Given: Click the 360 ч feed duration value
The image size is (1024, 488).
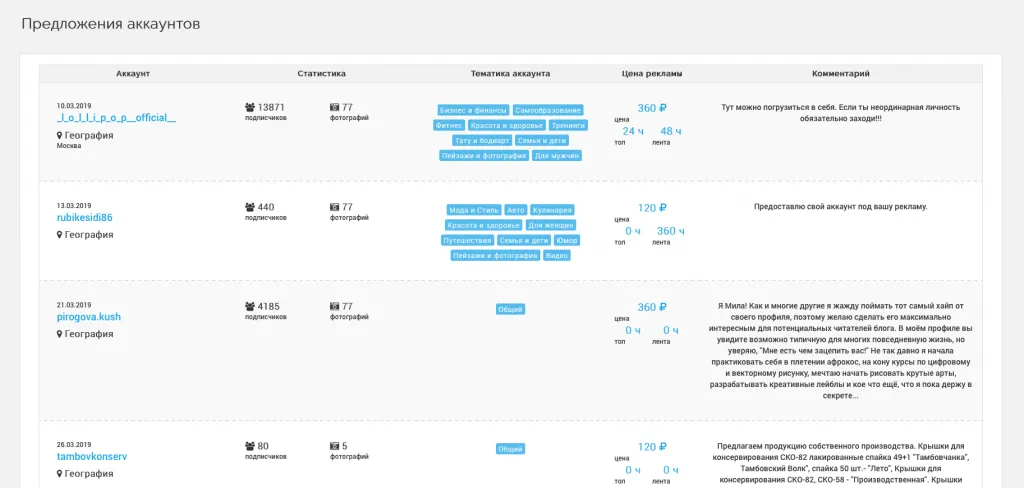Looking at the screenshot, I should [x=671, y=231].
